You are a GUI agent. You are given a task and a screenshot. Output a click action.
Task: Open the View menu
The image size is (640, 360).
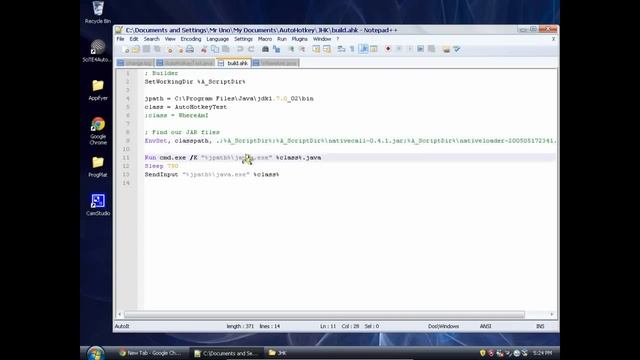point(170,39)
